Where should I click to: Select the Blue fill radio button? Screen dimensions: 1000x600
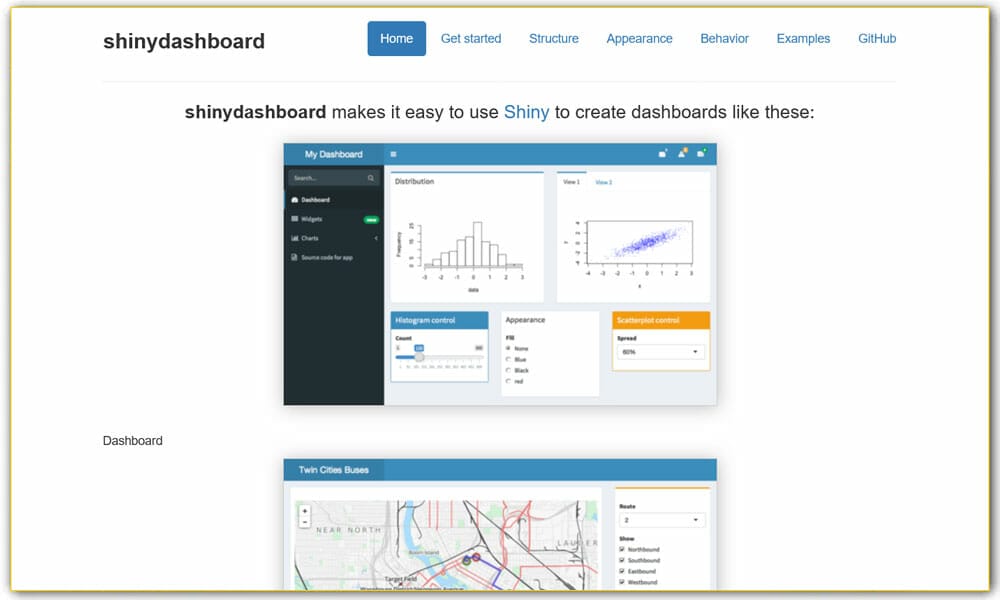pyautogui.click(x=507, y=359)
